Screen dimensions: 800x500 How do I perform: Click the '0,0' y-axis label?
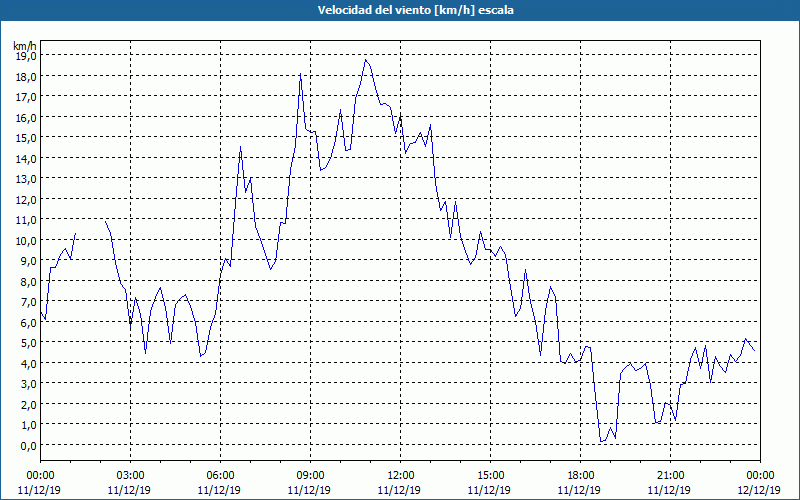28,445
